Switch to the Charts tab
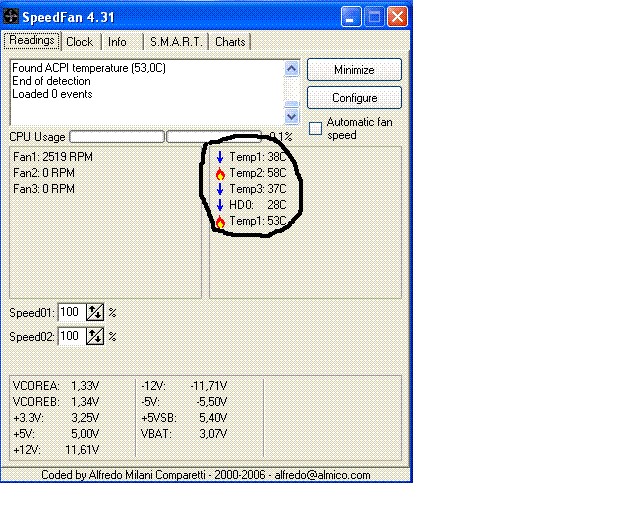 pyautogui.click(x=230, y=42)
